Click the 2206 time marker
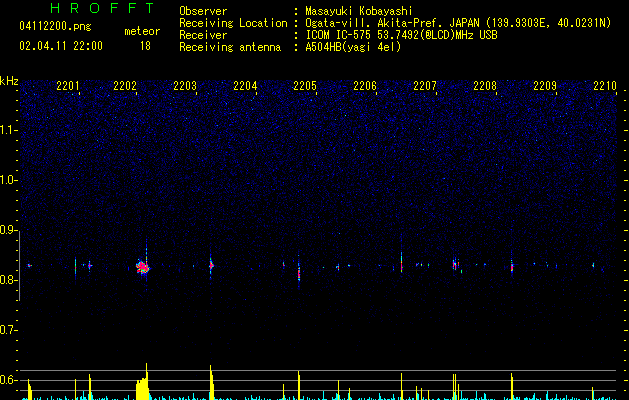This screenshot has height=400, width=629. (x=365, y=86)
